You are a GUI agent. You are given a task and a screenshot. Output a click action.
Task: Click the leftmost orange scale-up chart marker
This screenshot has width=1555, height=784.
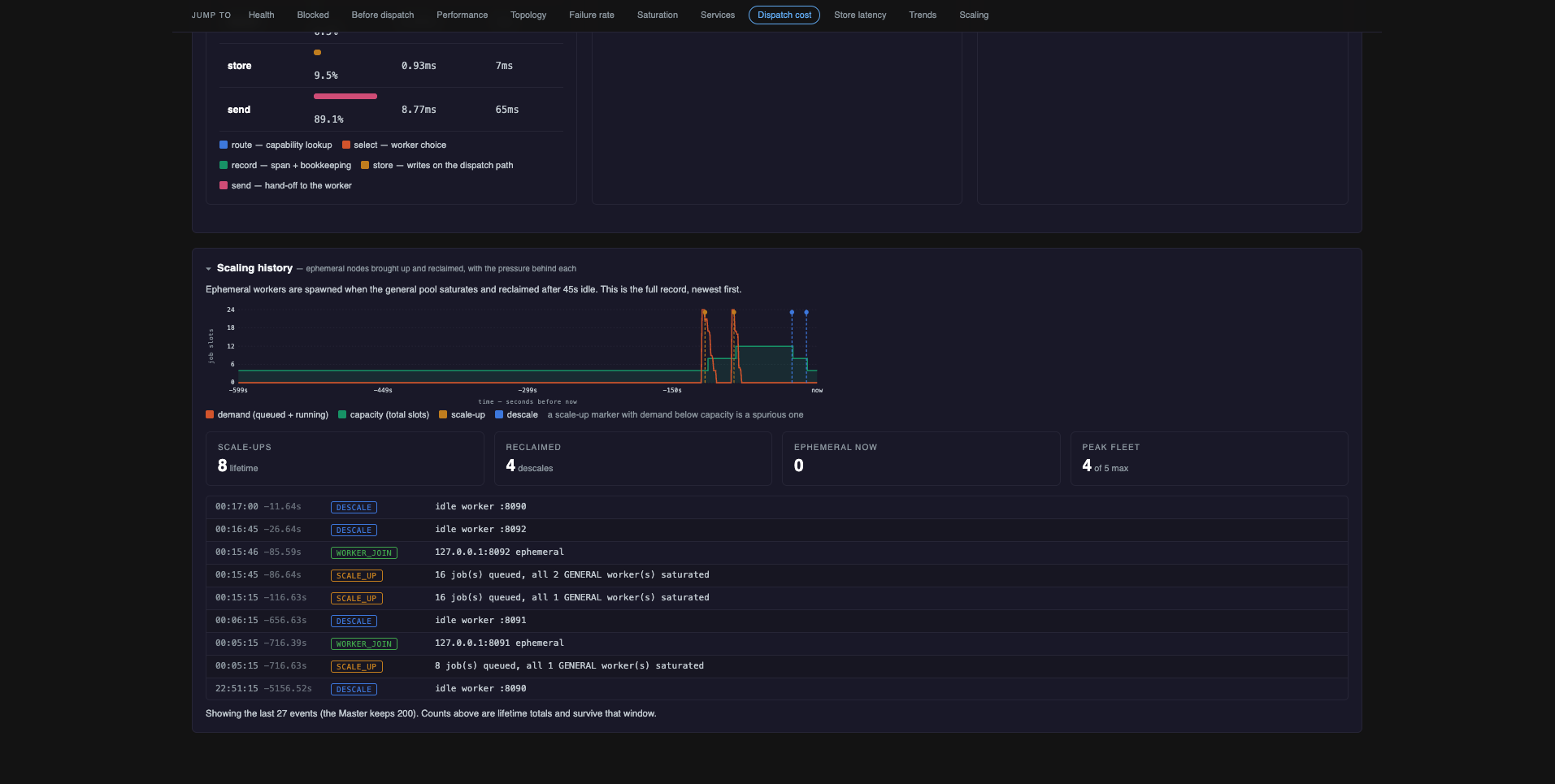tap(704, 312)
